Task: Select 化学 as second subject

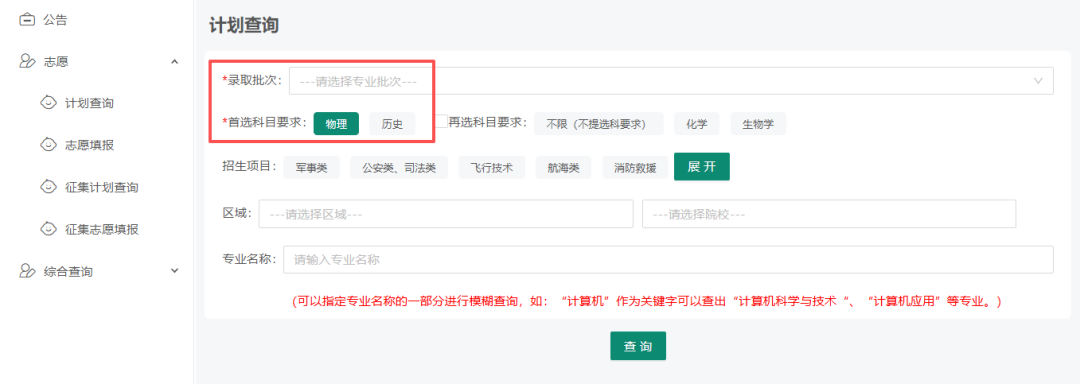Action: (696, 124)
